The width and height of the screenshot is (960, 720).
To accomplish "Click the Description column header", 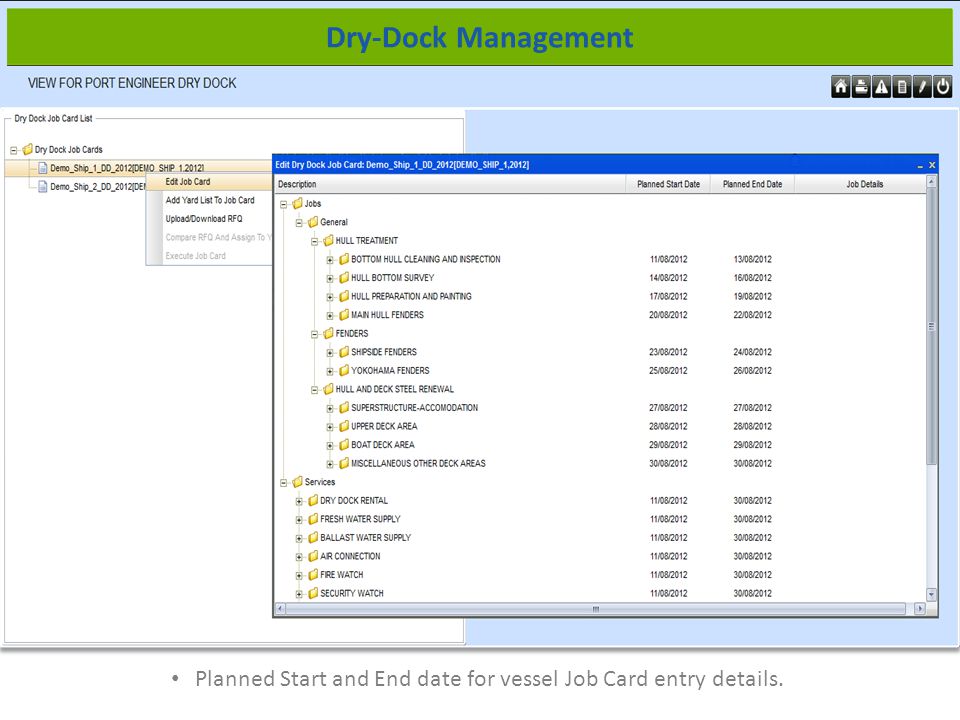I will tap(450, 184).
